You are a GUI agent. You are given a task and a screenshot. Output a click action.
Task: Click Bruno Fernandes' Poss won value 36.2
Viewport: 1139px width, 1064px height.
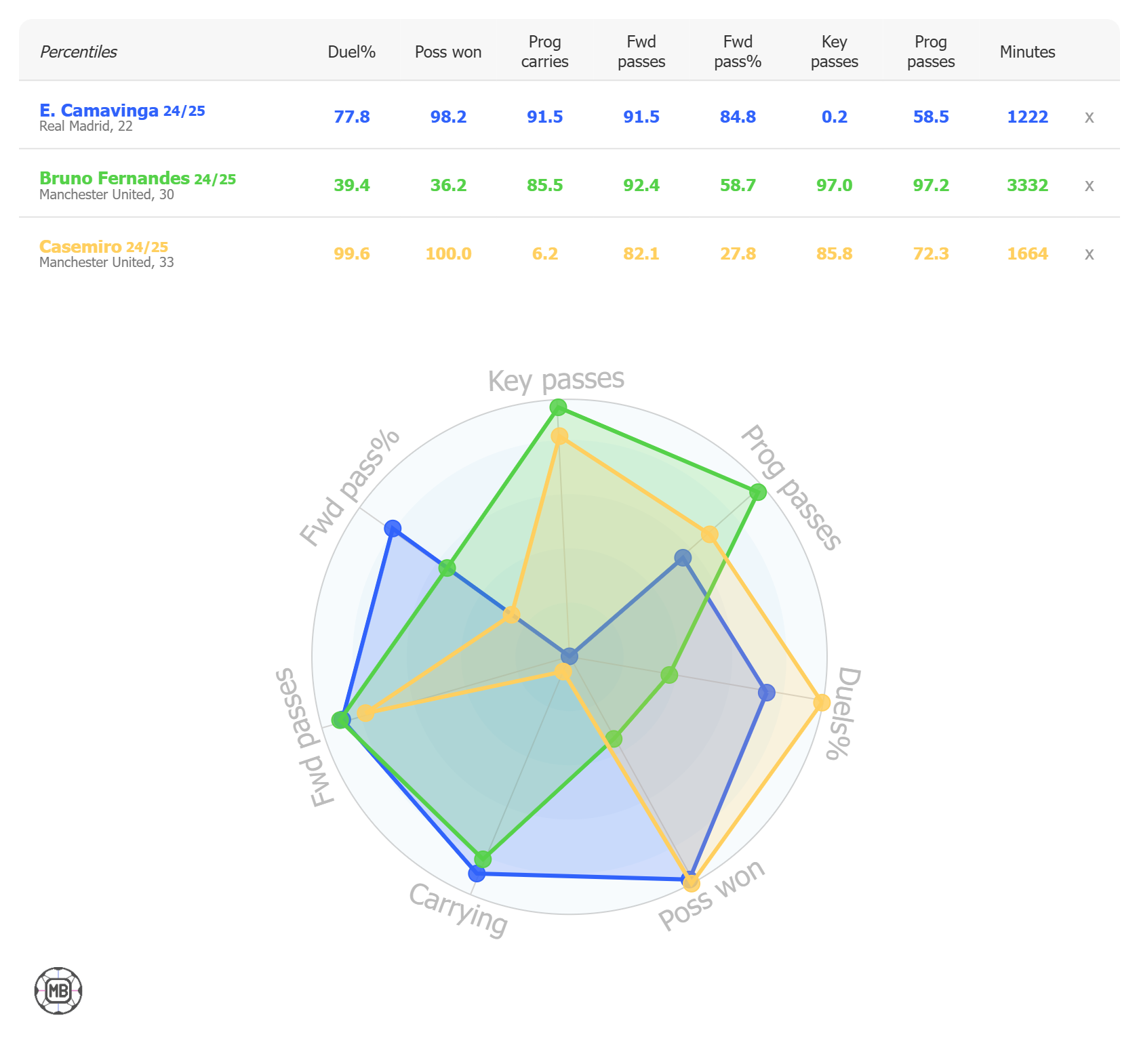[x=448, y=186]
